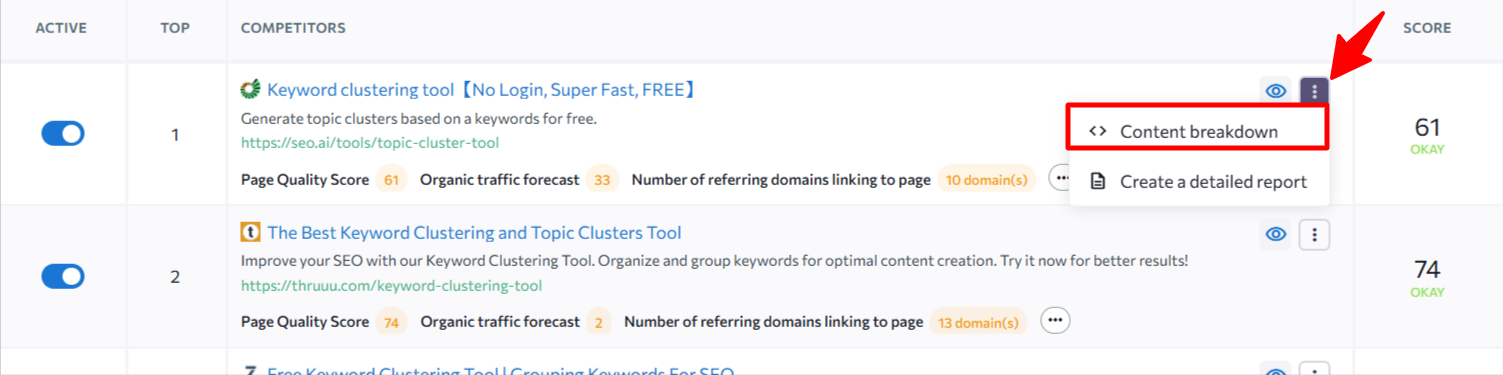The width and height of the screenshot is (1503, 375).
Task: Click the 13 domain(s) badge
Action: [x=978, y=322]
